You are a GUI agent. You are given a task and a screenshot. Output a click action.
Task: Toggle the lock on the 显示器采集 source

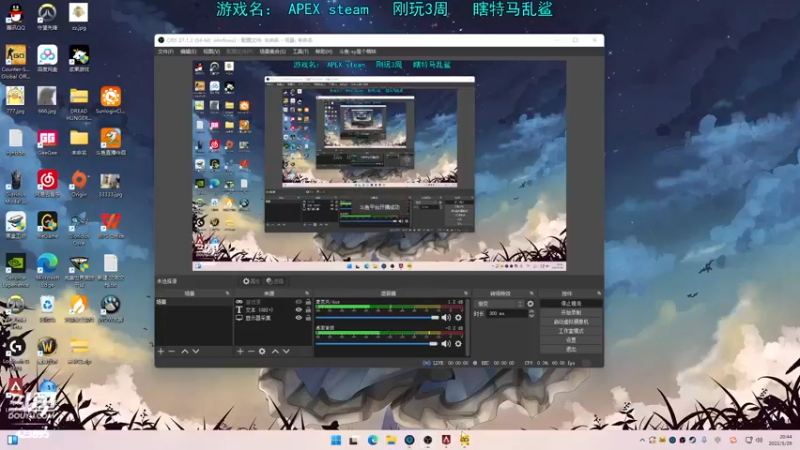click(x=308, y=318)
